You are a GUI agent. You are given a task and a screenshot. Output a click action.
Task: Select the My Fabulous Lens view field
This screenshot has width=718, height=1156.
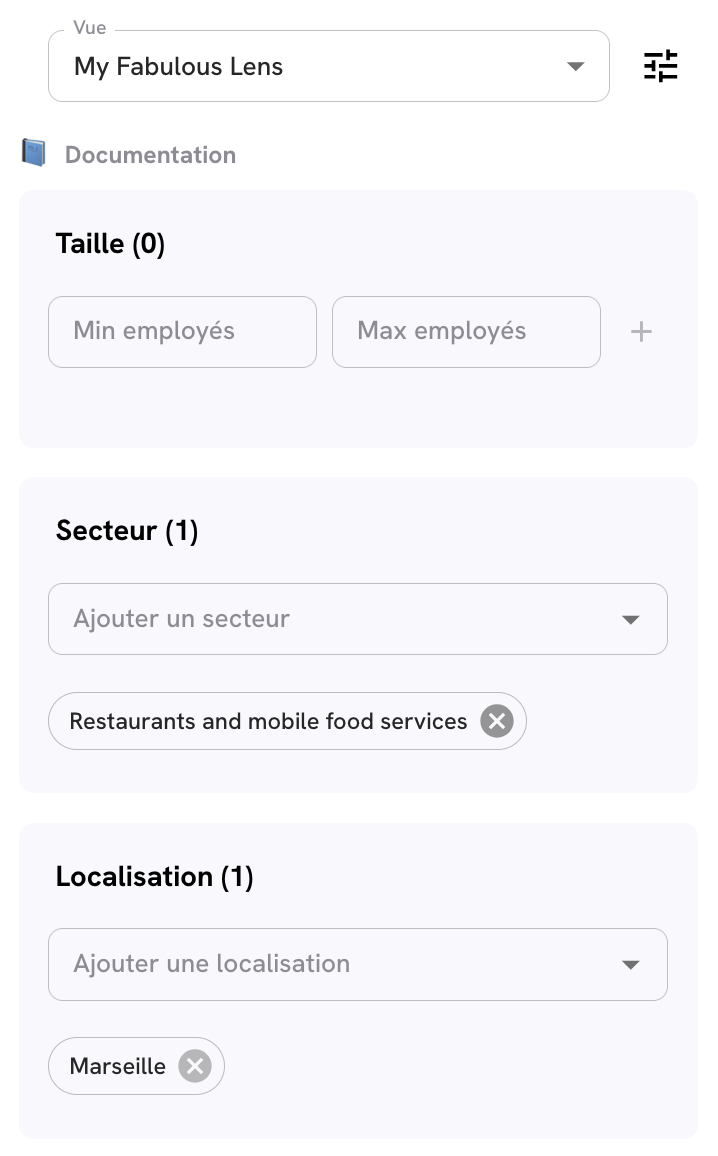click(x=300, y=67)
